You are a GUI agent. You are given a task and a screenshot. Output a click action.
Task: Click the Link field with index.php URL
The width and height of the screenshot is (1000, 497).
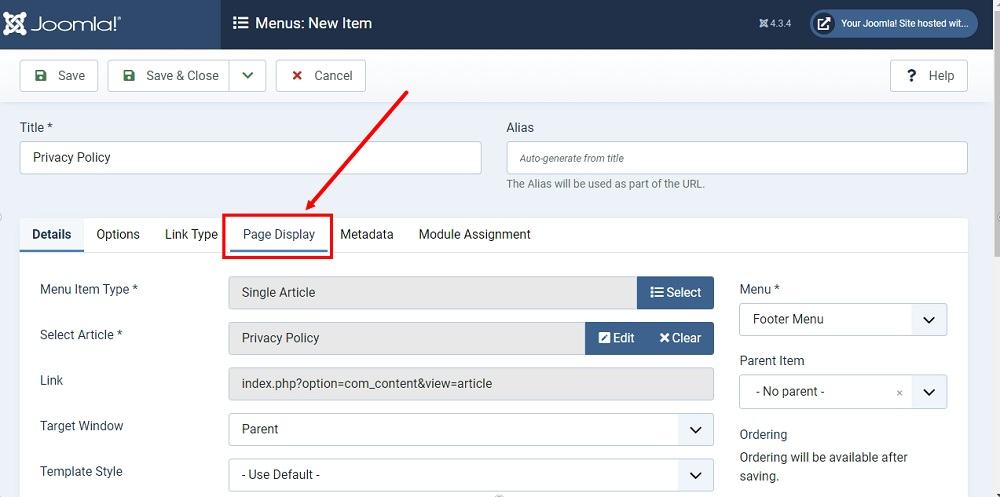471,384
